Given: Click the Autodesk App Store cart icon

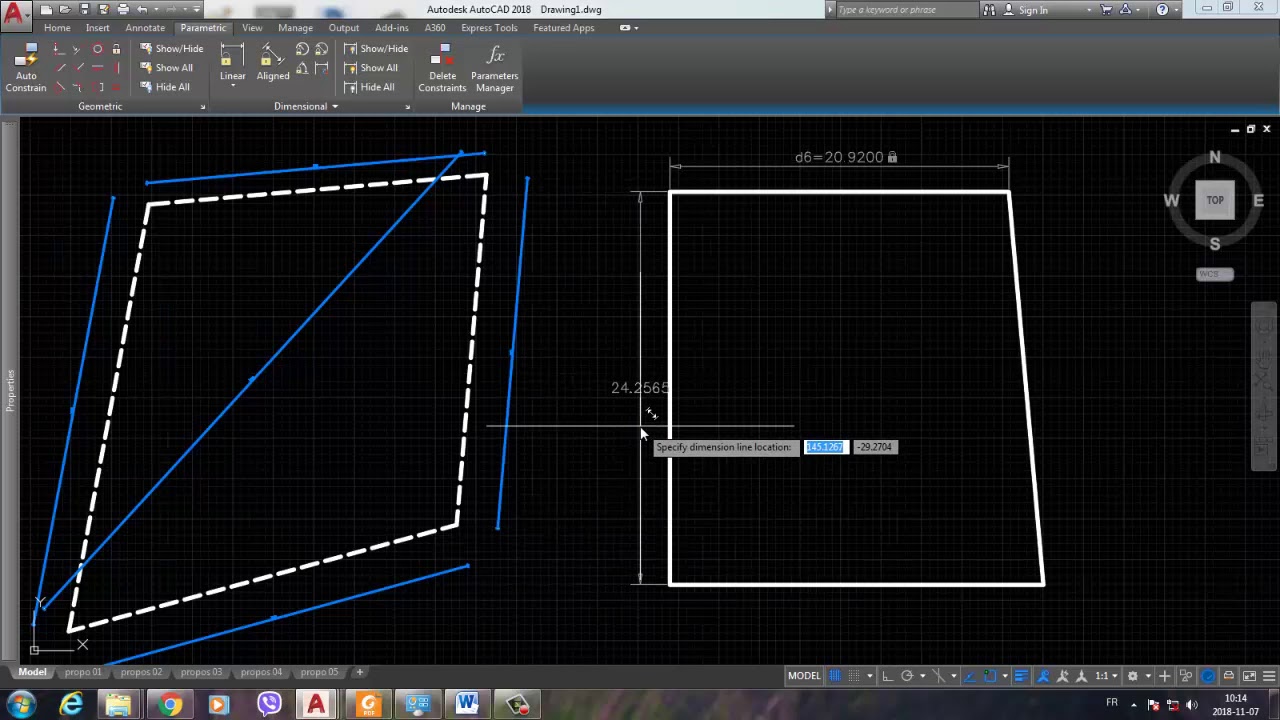Looking at the screenshot, I should (1106, 10).
